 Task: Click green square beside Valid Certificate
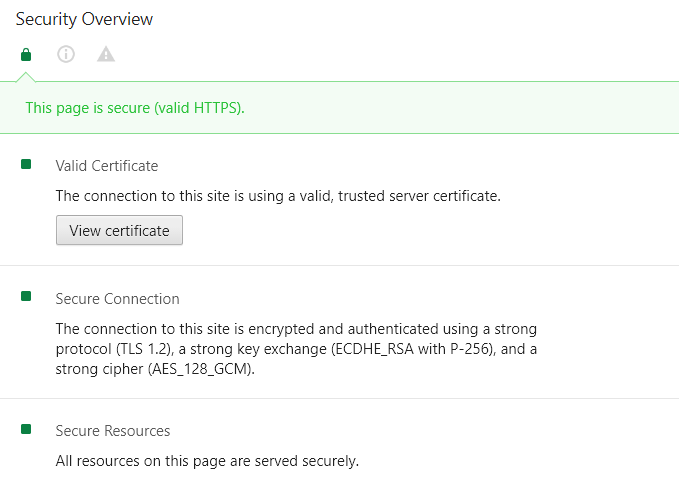26,164
